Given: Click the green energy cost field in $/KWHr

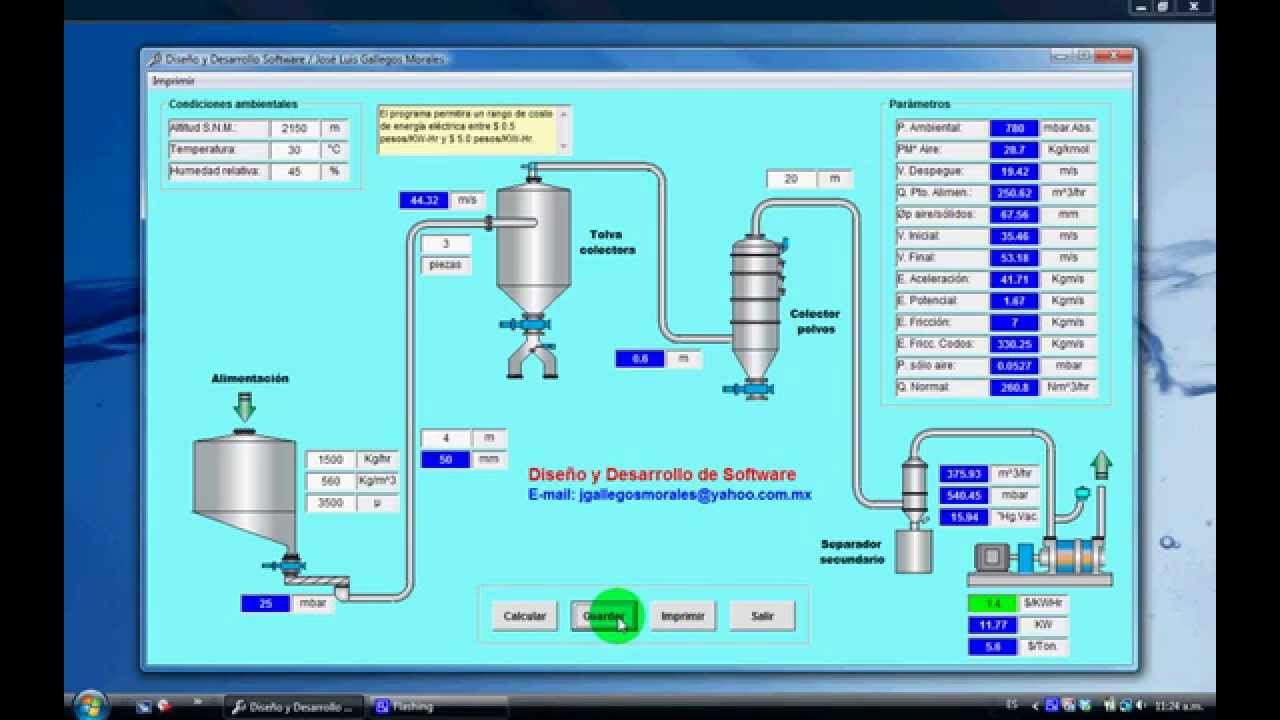Looking at the screenshot, I should tap(992, 603).
